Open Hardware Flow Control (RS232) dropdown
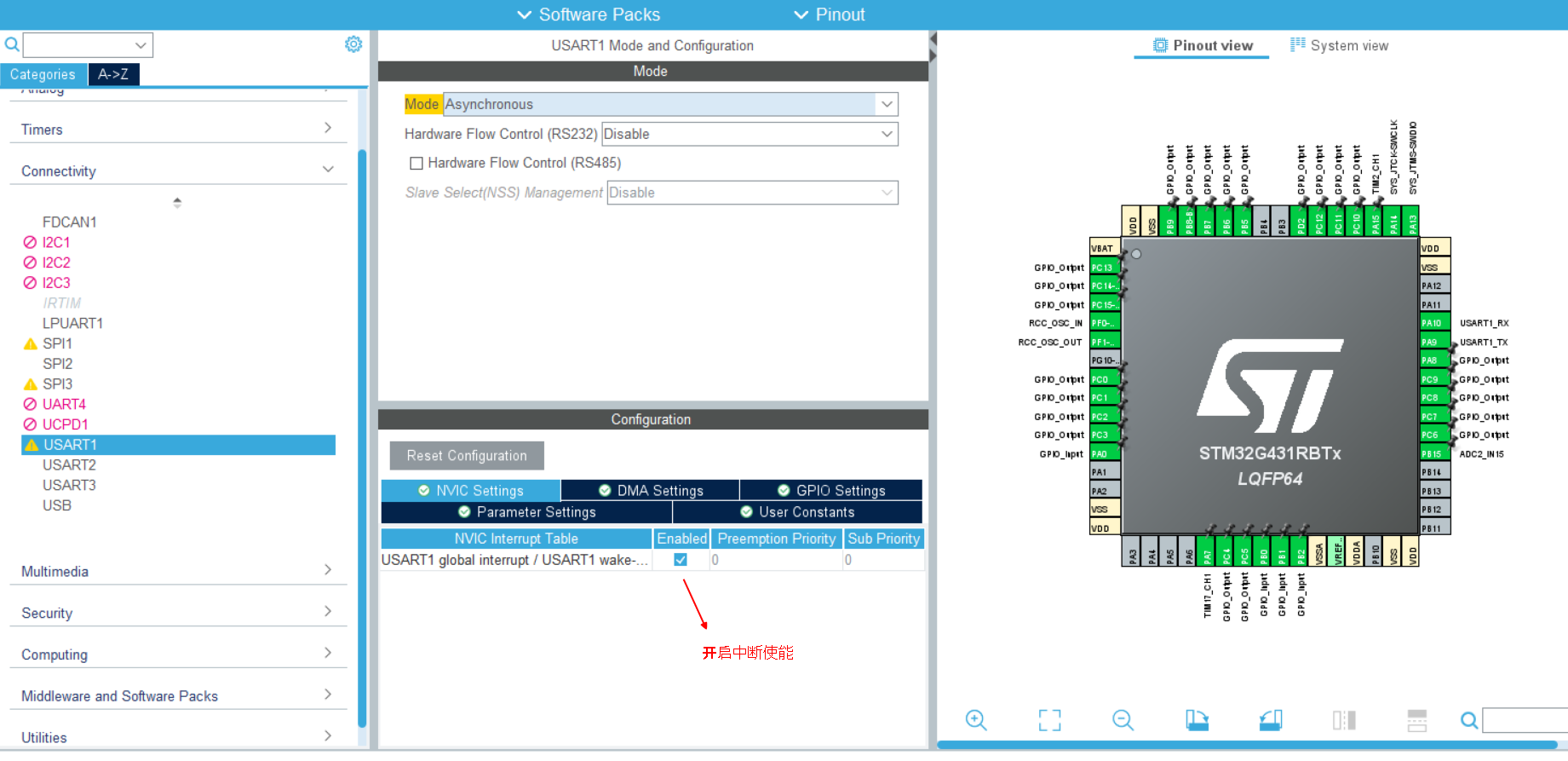 (x=750, y=134)
